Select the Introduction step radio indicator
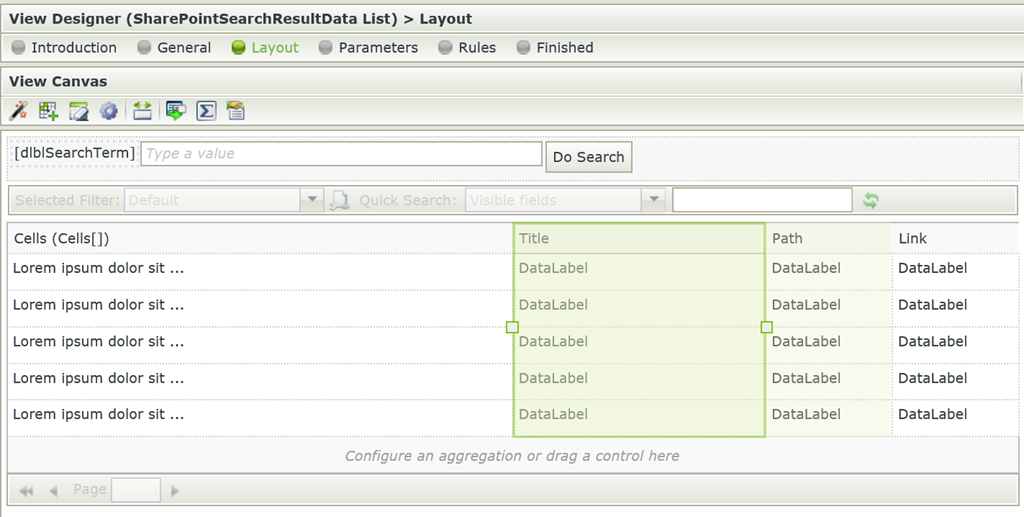This screenshot has width=1024, height=517. (x=18, y=47)
